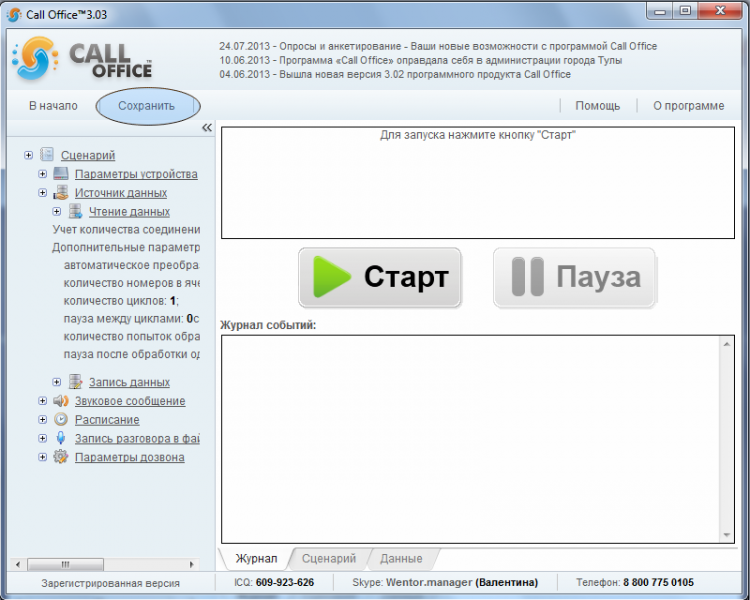
Task: Click 'количество номеров в ячейке' row
Action: click(132, 283)
